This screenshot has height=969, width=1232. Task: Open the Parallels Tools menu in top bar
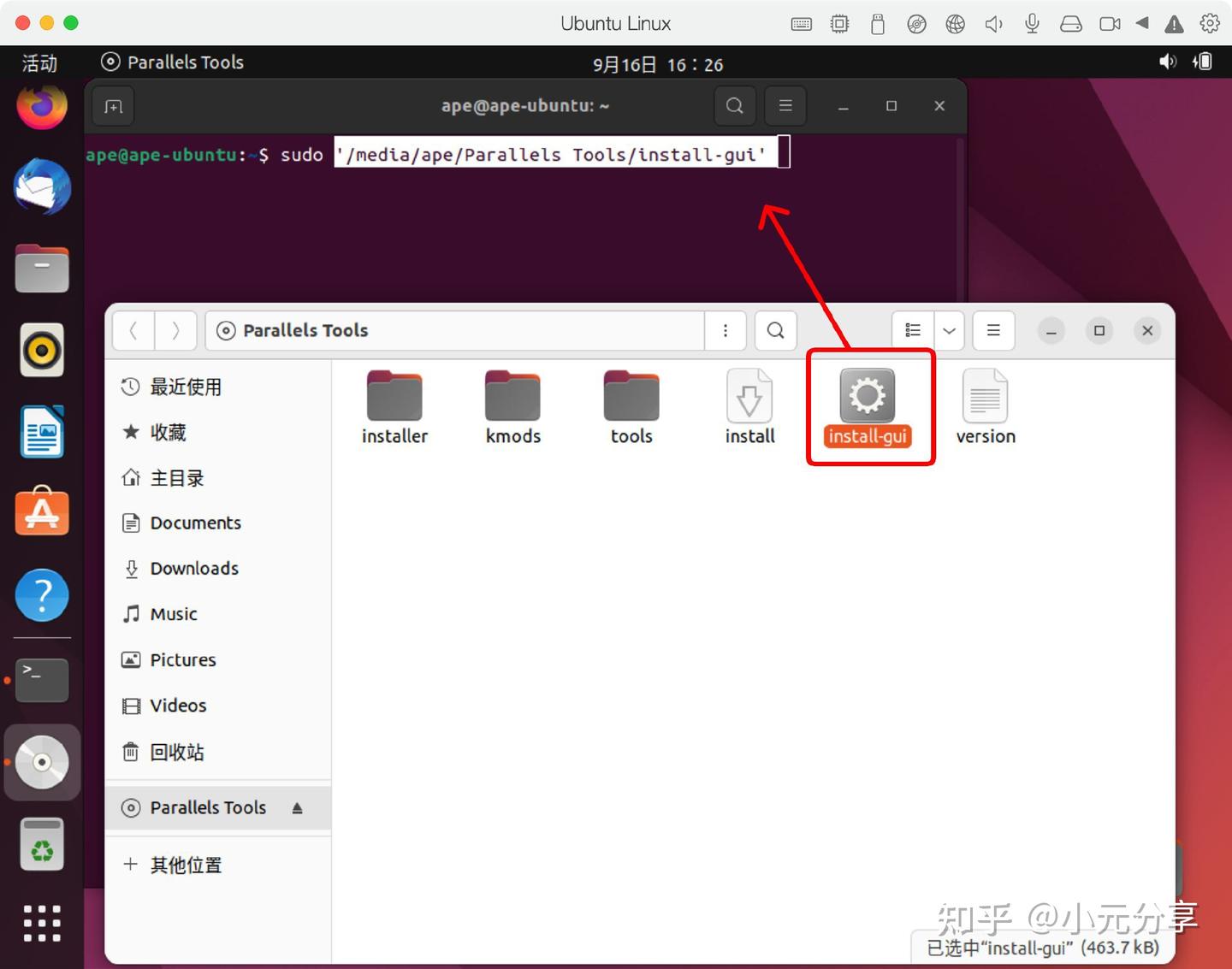(x=171, y=62)
